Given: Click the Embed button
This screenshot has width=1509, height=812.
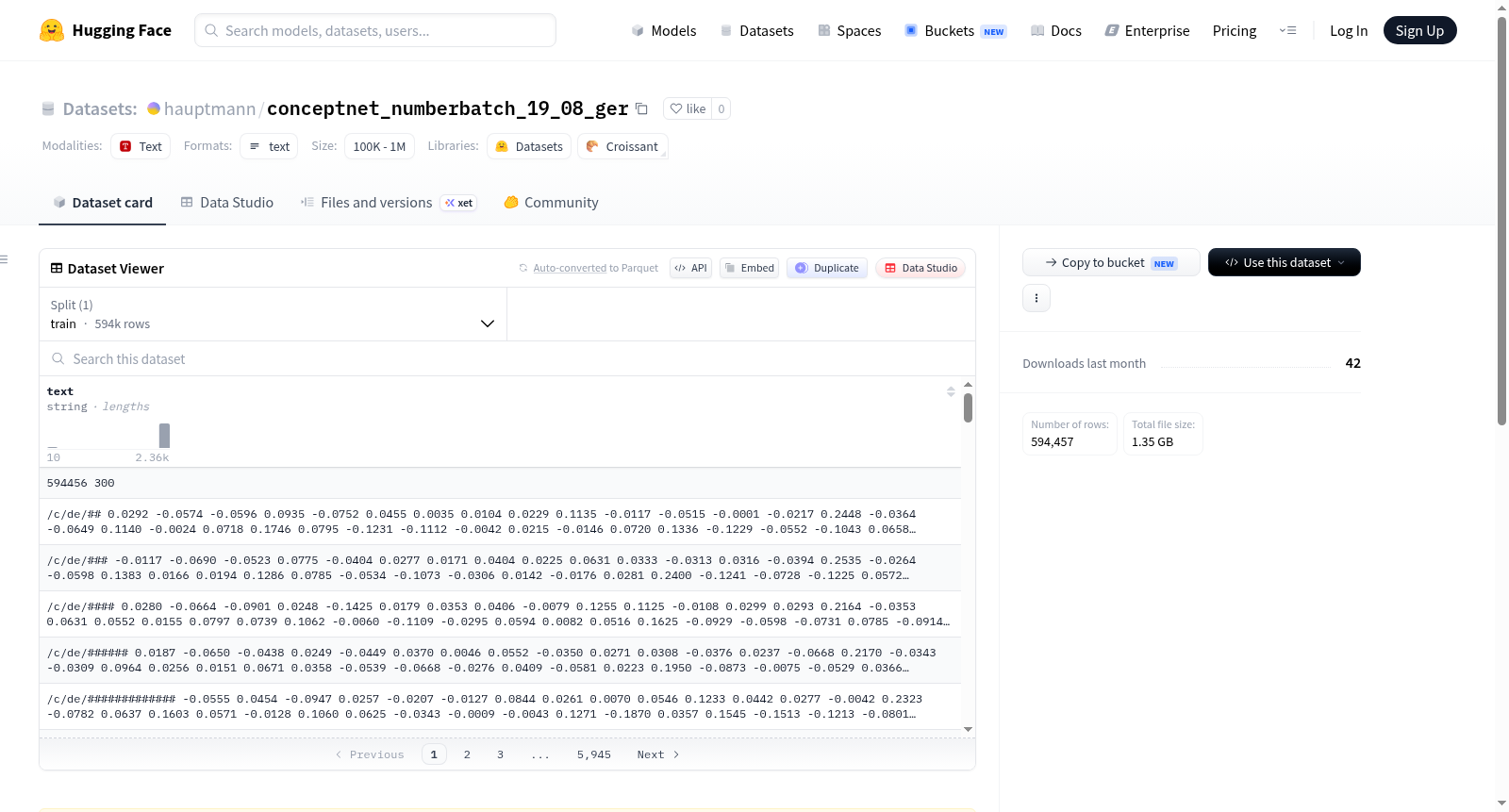Looking at the screenshot, I should pyautogui.click(x=750, y=268).
